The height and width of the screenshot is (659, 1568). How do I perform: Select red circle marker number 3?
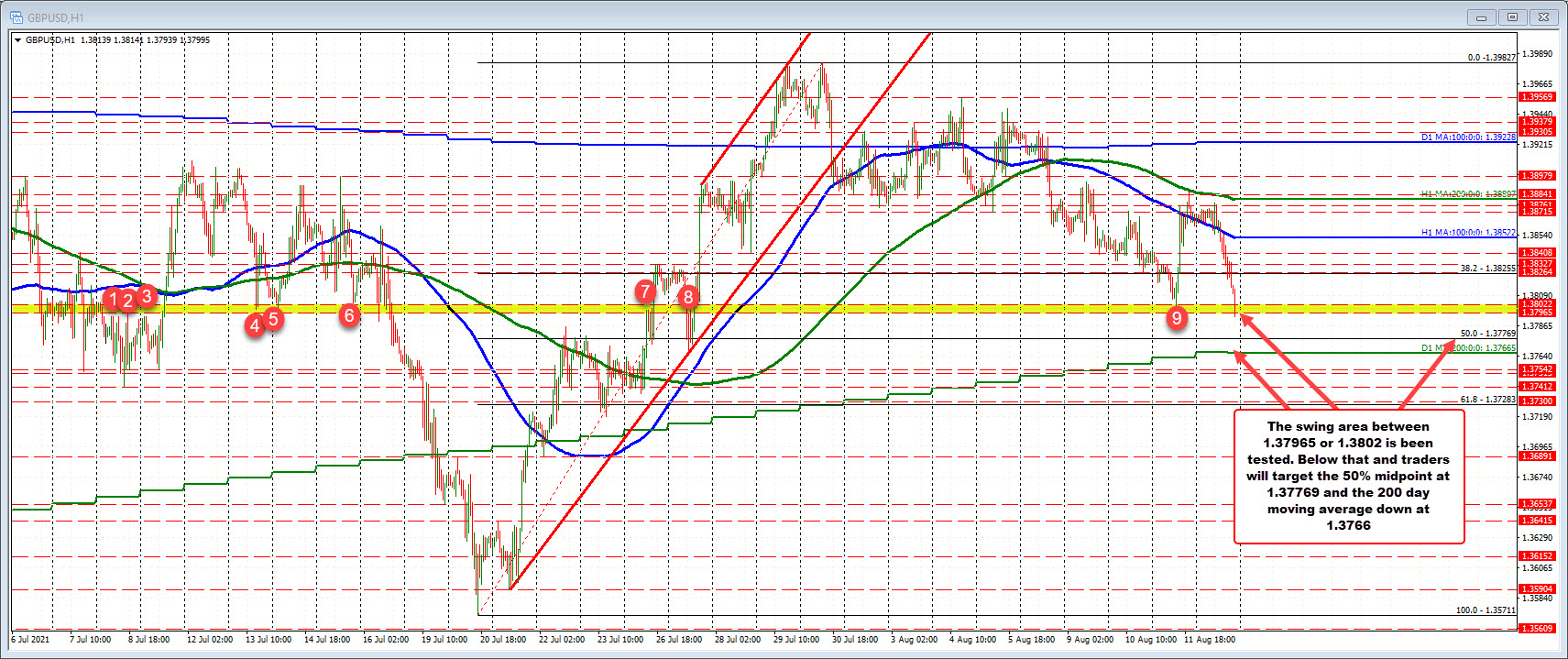point(146,296)
